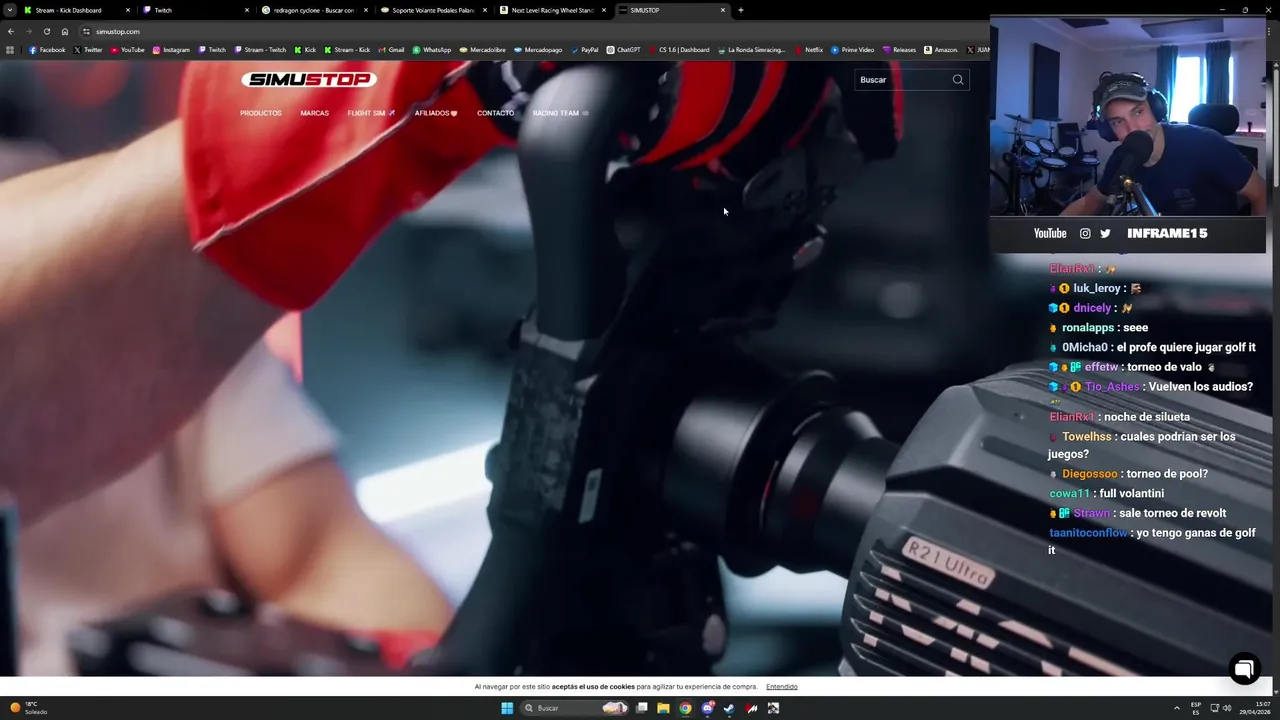Open the CONTACTO menu item
The image size is (1280, 720).
(x=495, y=113)
